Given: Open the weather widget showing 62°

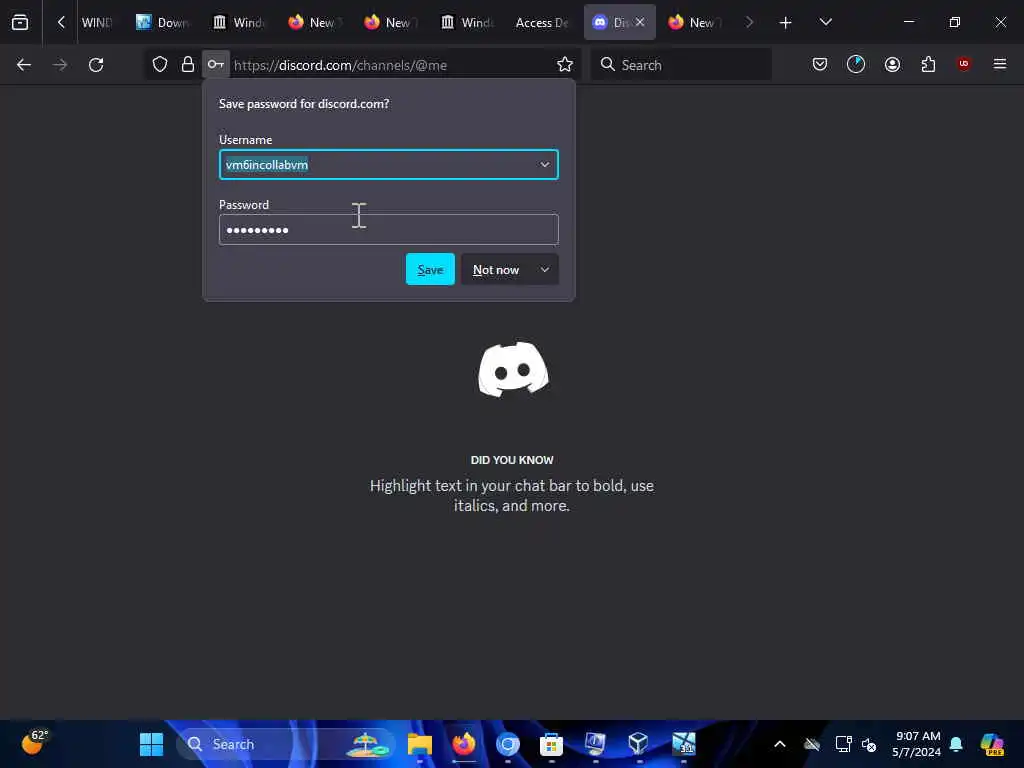Looking at the screenshot, I should tap(34, 743).
